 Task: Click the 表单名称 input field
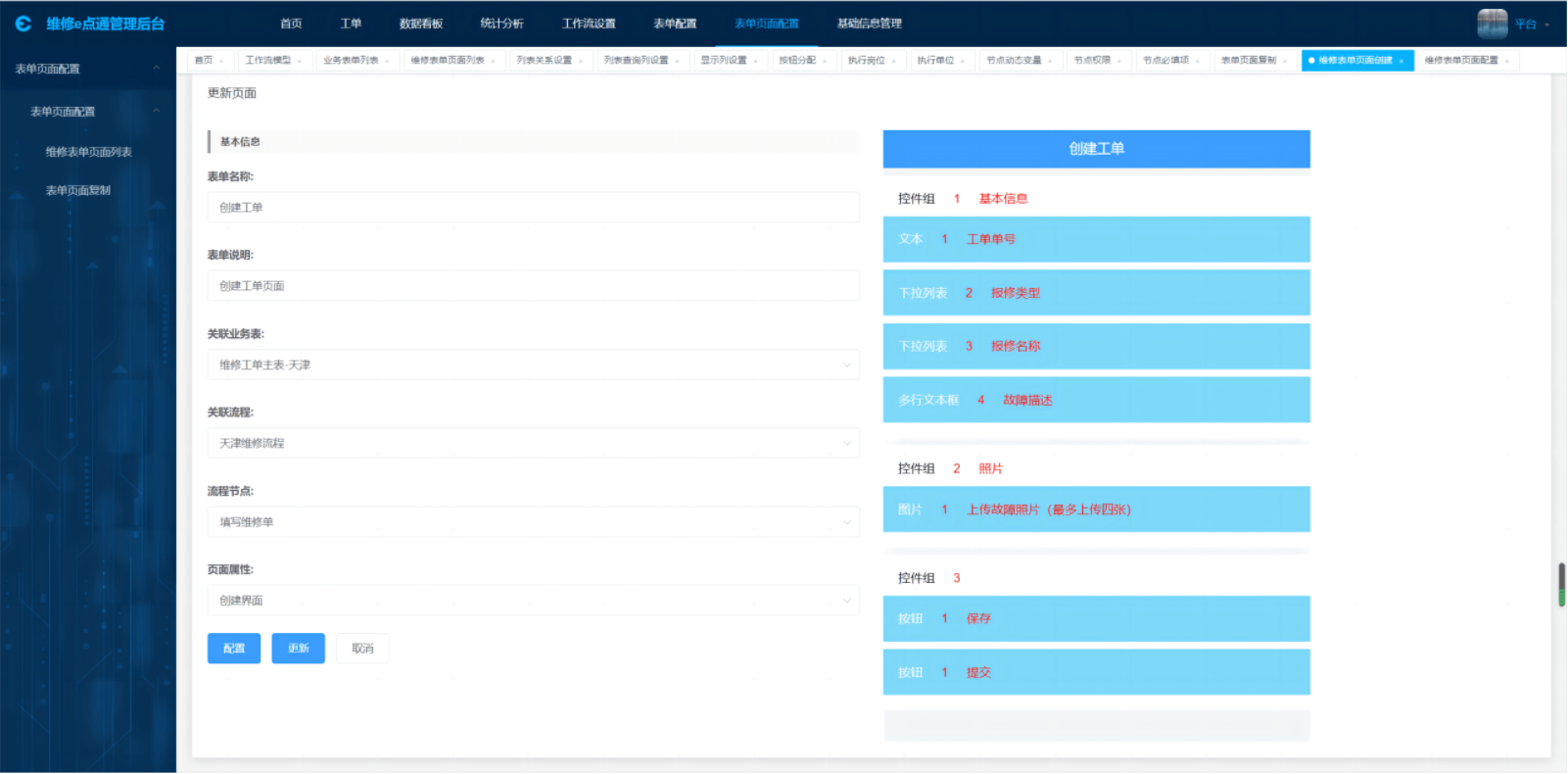click(x=533, y=208)
